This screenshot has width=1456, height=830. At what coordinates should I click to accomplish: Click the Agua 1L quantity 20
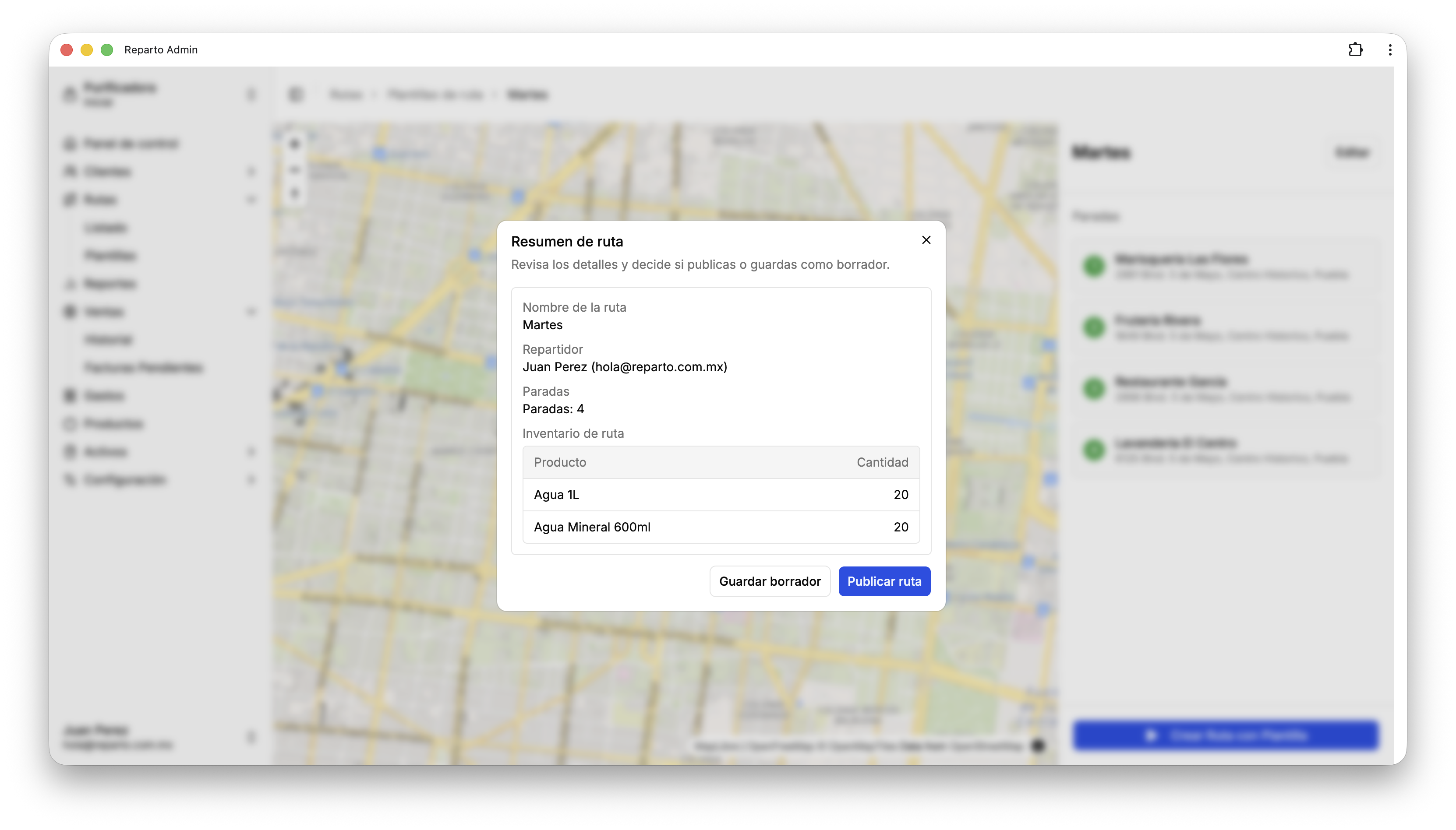coord(901,494)
